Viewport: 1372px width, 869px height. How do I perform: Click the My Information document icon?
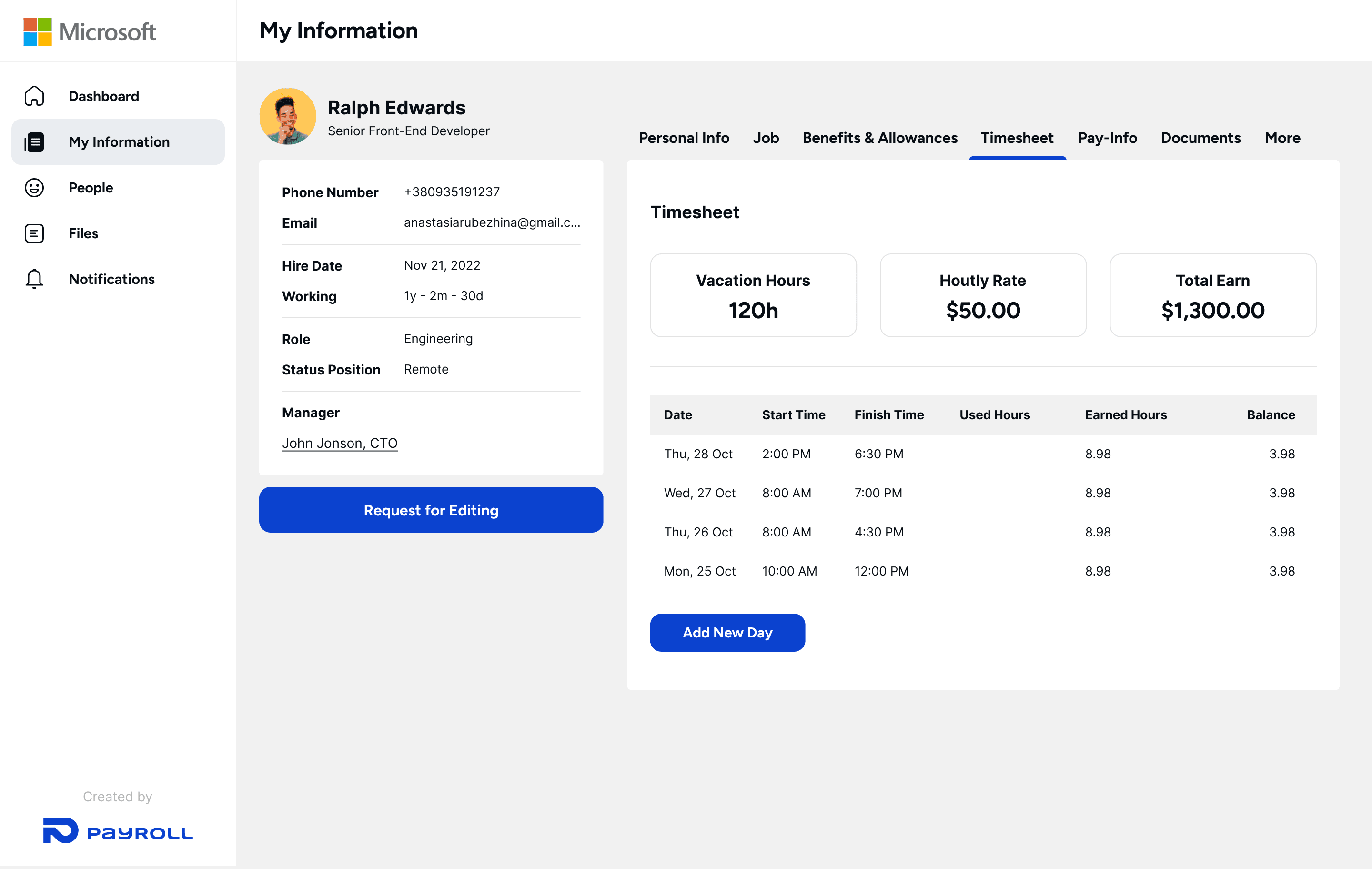(34, 142)
